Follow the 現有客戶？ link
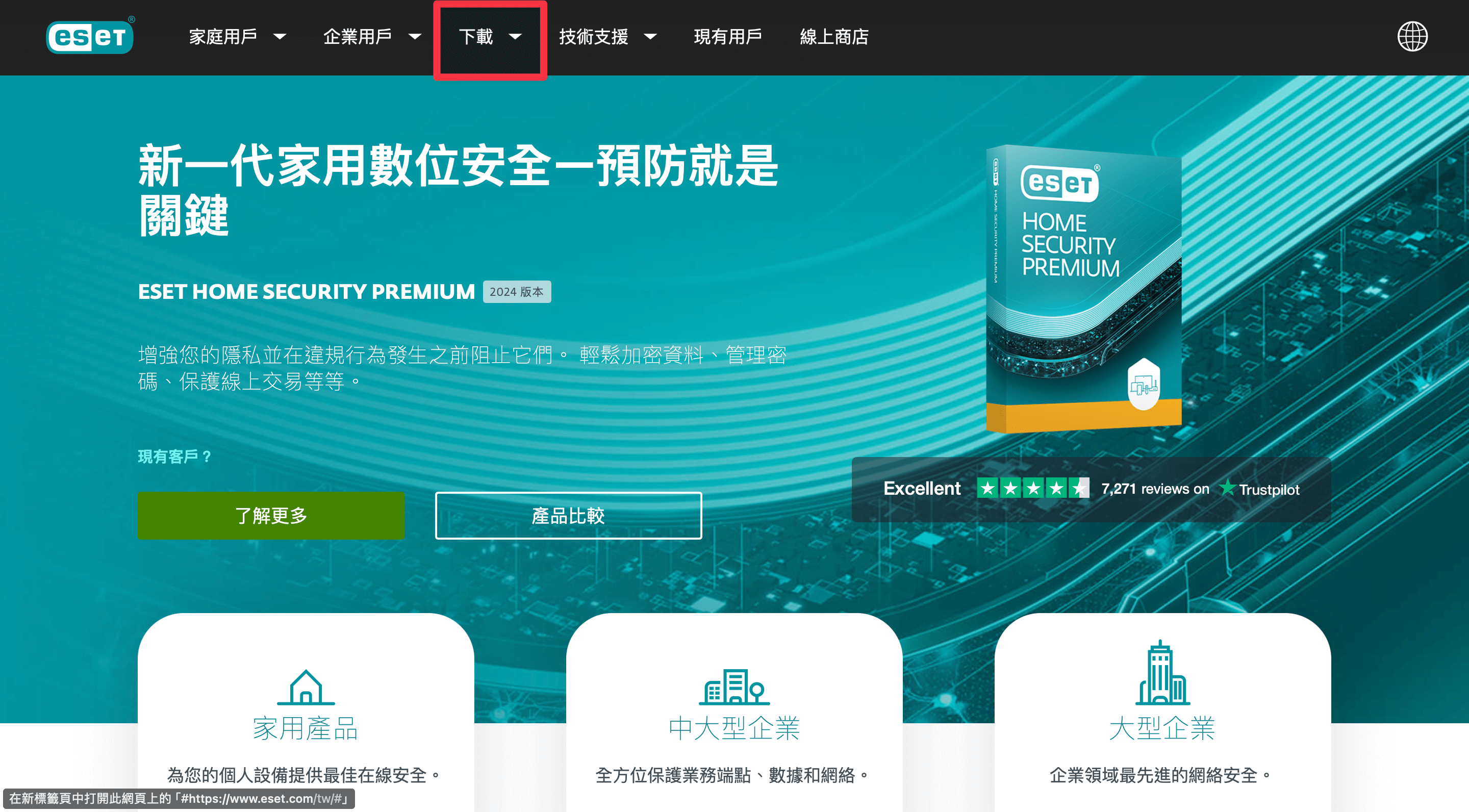This screenshot has height=812, width=1469. [175, 456]
